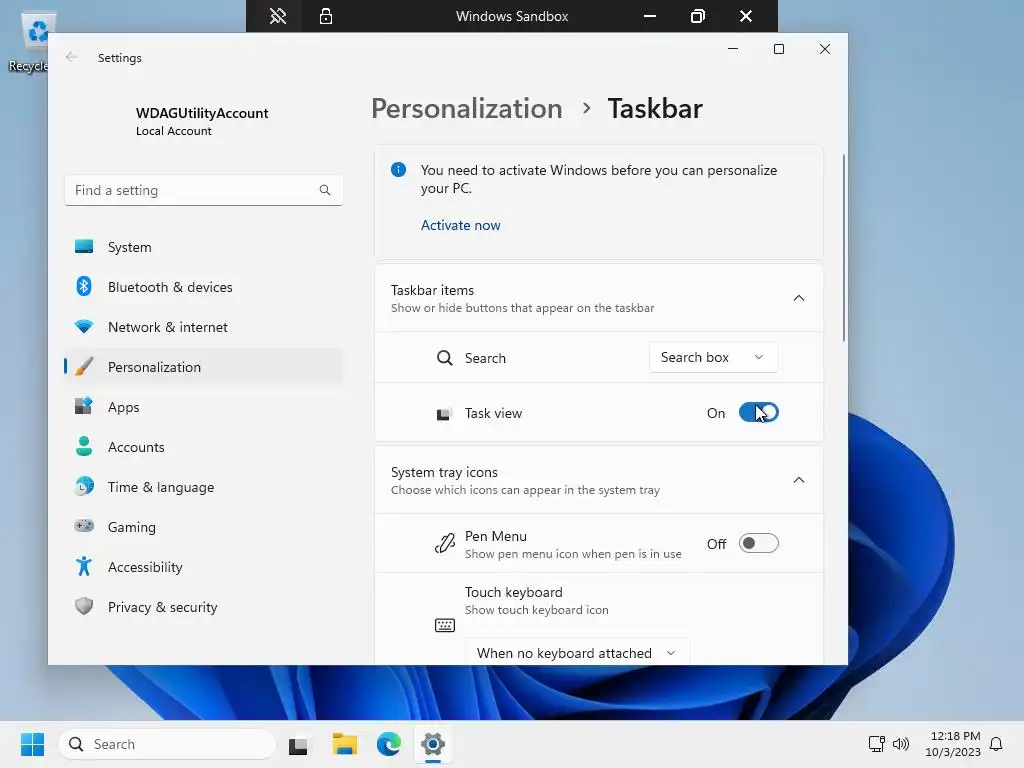
Task: Restore down the Windows Sandbox window
Action: [697, 16]
